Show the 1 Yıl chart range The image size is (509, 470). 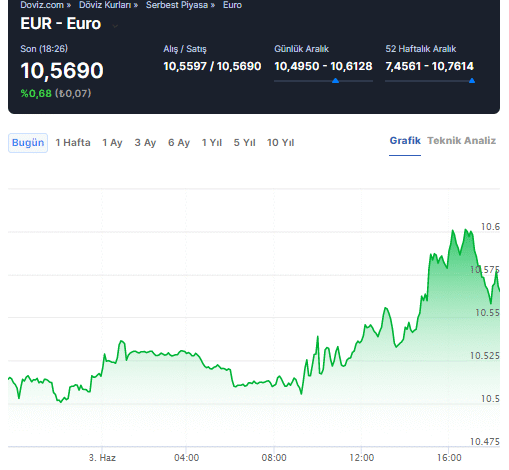click(x=212, y=143)
